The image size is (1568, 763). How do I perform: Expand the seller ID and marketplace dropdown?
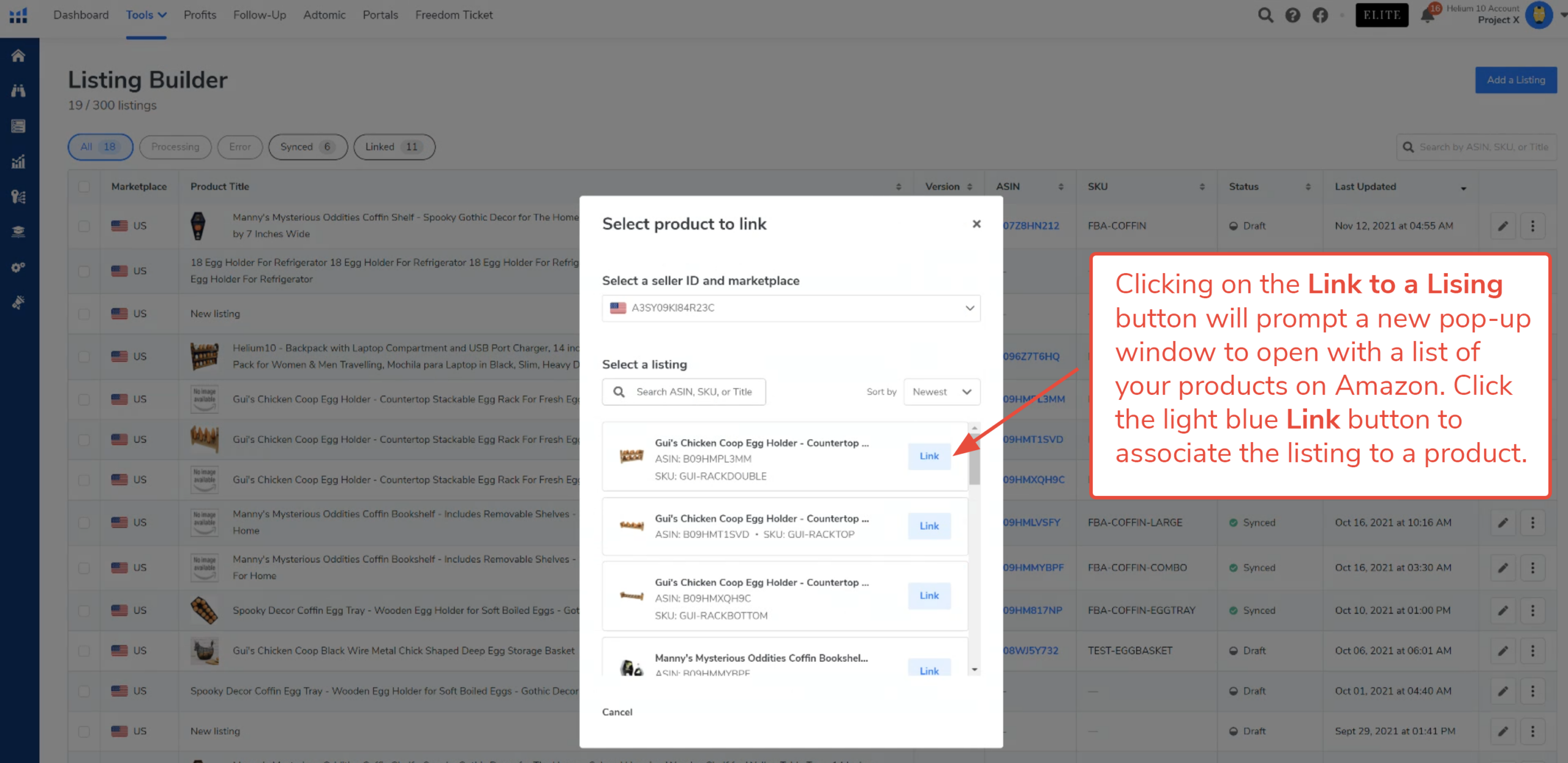[791, 308]
